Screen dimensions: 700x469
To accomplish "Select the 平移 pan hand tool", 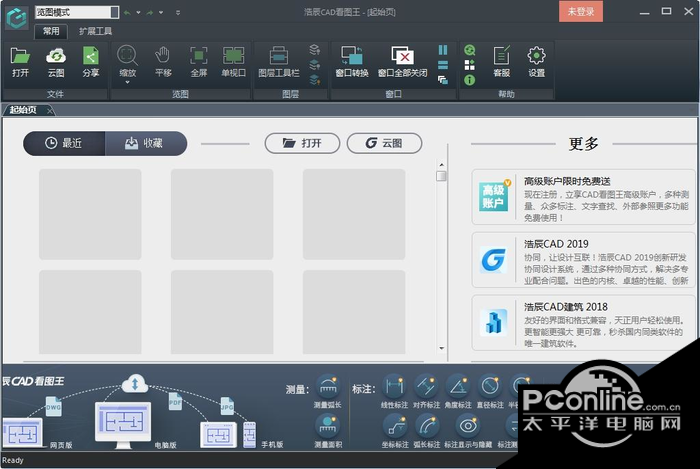I will pos(162,56).
